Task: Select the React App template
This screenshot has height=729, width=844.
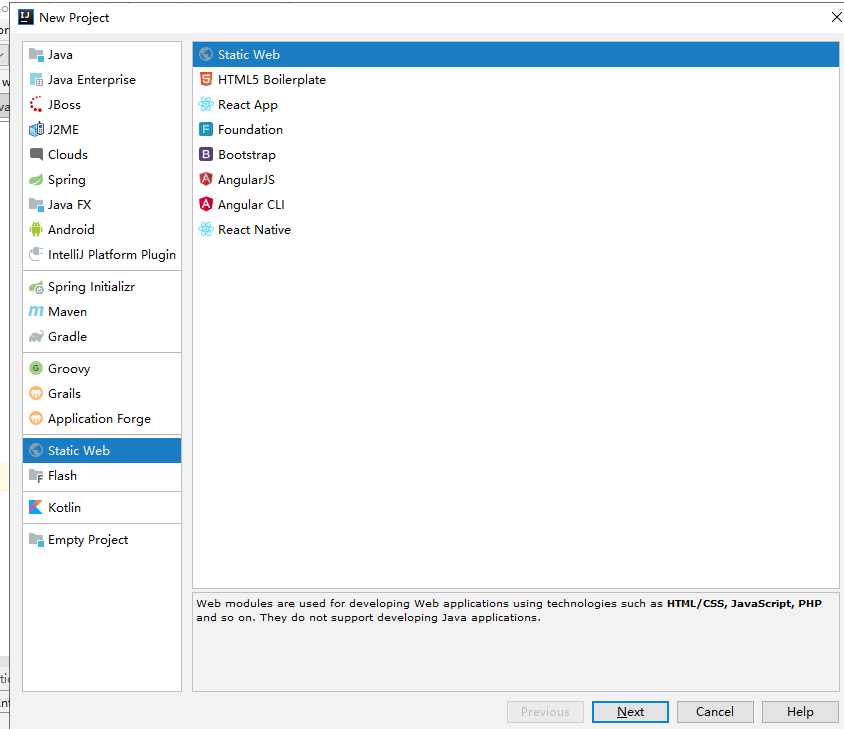Action: (516, 104)
